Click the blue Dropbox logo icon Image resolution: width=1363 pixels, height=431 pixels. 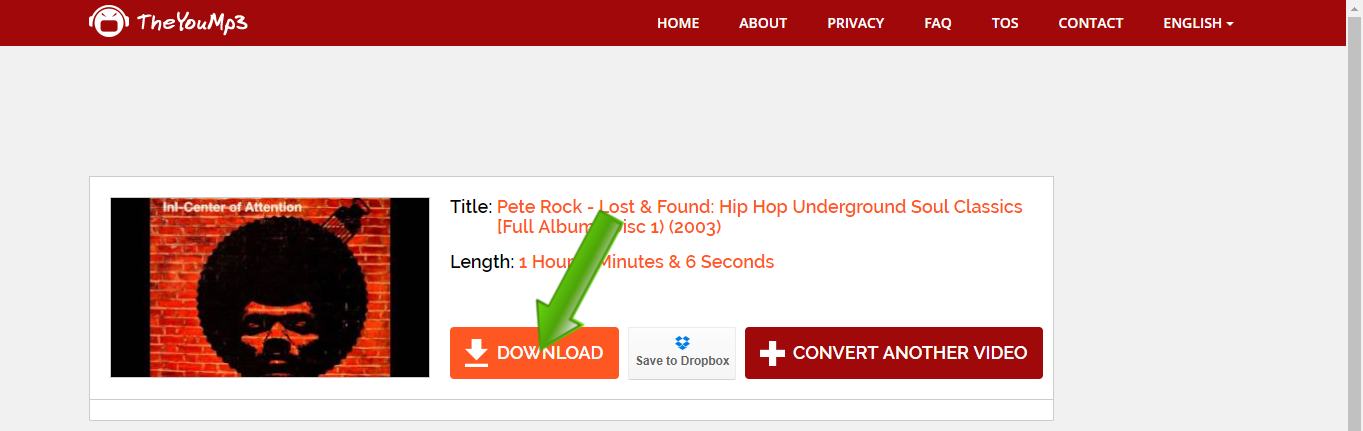click(682, 342)
